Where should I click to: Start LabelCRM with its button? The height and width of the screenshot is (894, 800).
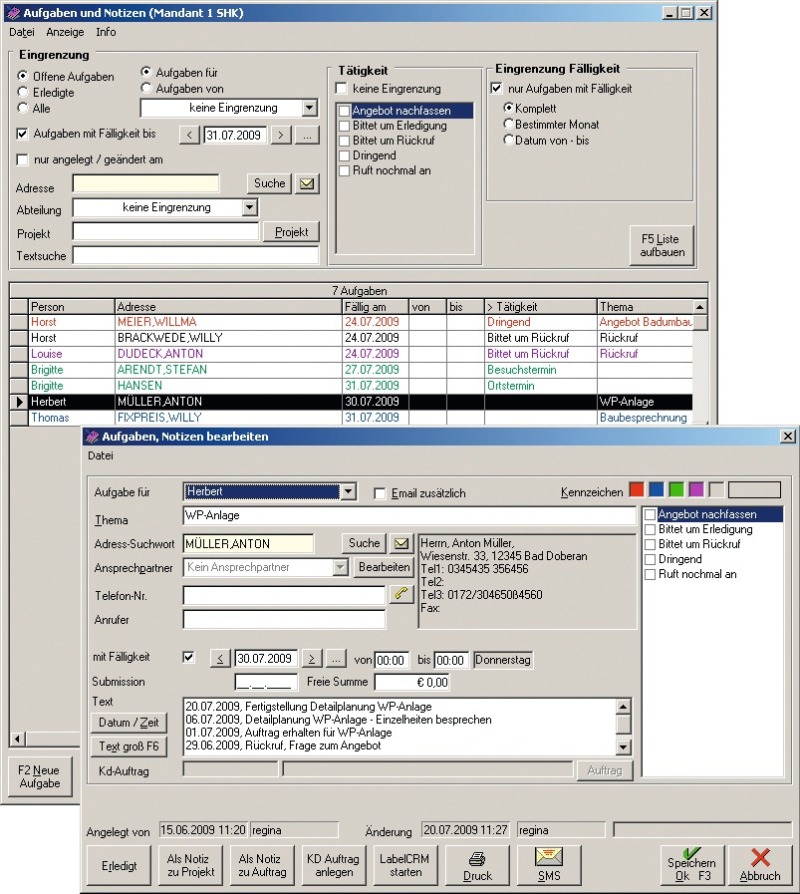click(405, 865)
